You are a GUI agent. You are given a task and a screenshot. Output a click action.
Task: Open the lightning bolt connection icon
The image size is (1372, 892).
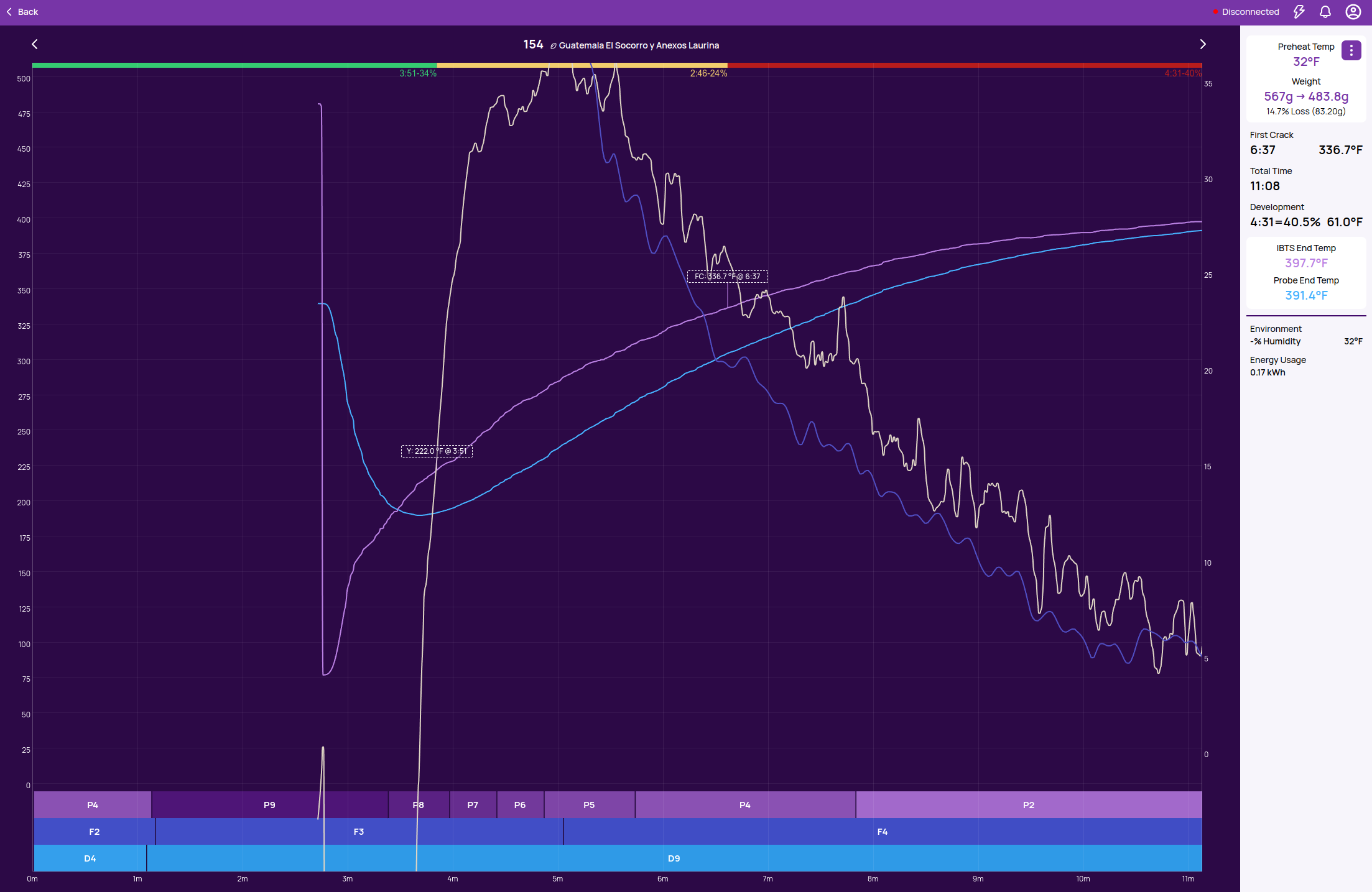[x=1299, y=12]
